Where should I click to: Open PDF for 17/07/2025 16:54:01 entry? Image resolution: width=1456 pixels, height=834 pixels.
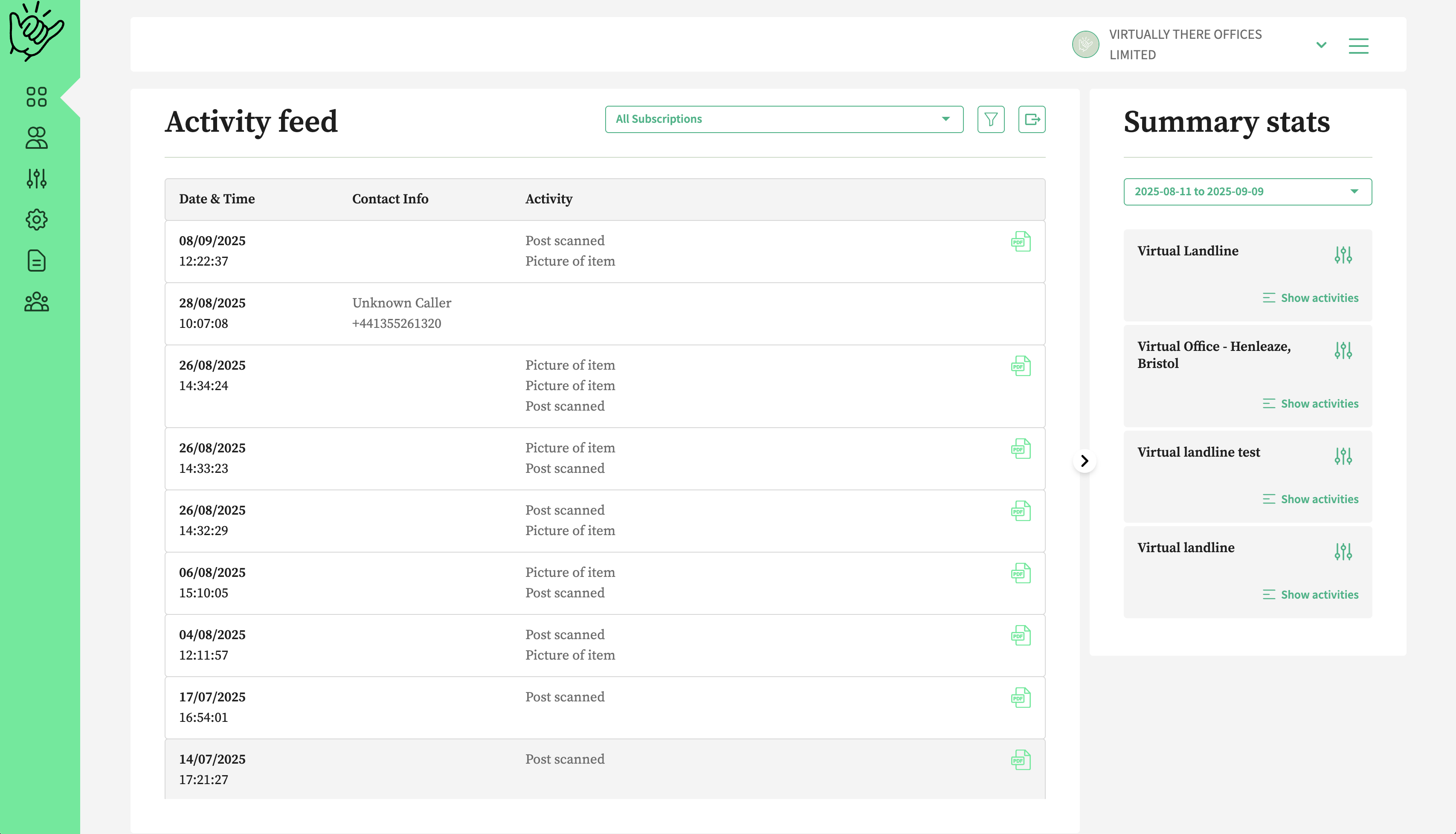click(1021, 698)
